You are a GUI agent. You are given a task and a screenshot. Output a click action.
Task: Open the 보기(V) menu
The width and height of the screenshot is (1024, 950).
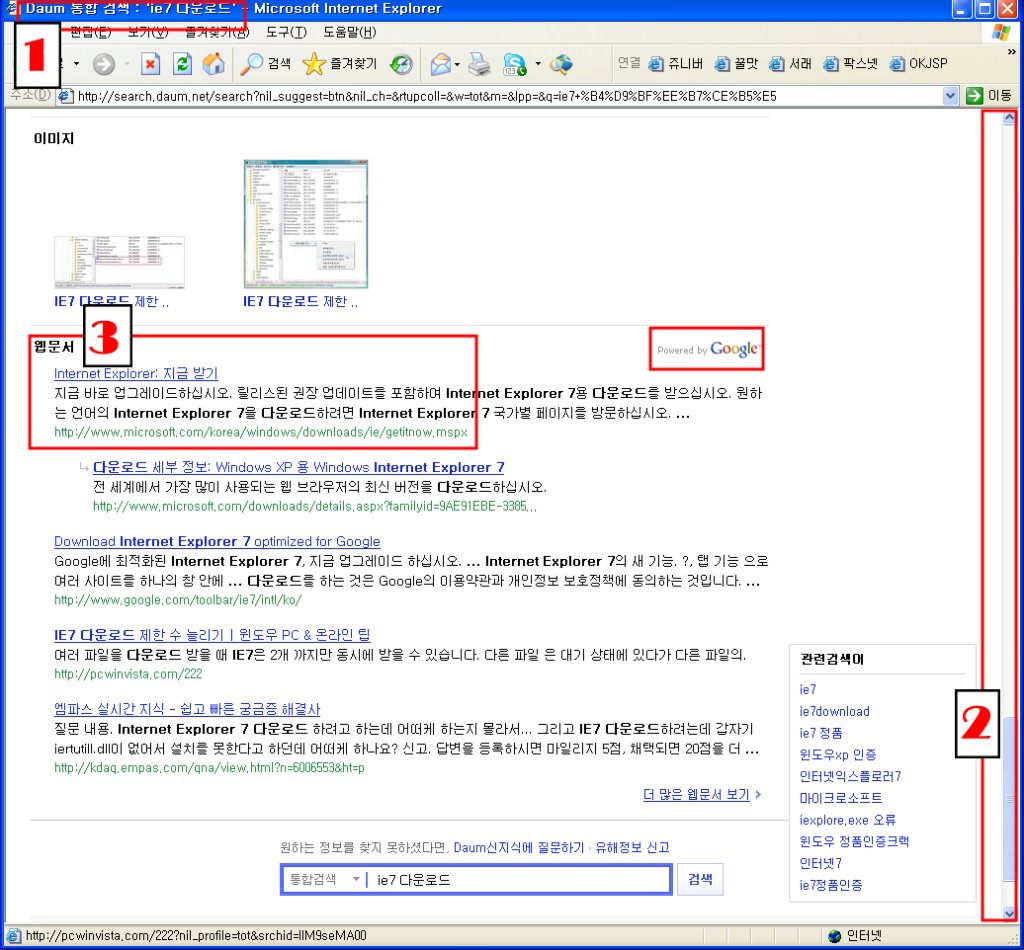148,32
